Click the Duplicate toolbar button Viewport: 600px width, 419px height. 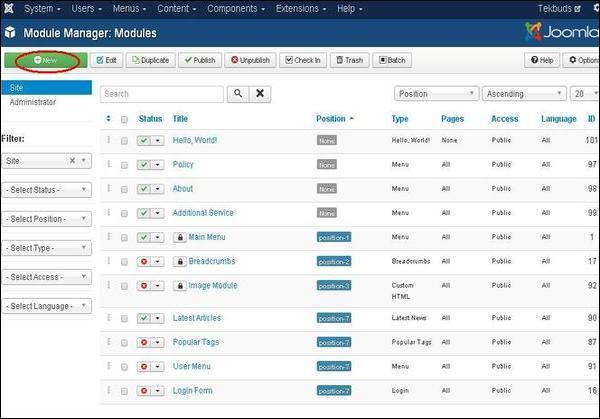151,60
